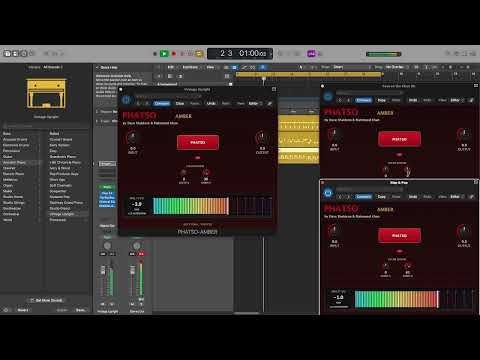Click the INPUT knob in top-right plugin
The height and width of the screenshot is (360, 480).
(x=334, y=135)
